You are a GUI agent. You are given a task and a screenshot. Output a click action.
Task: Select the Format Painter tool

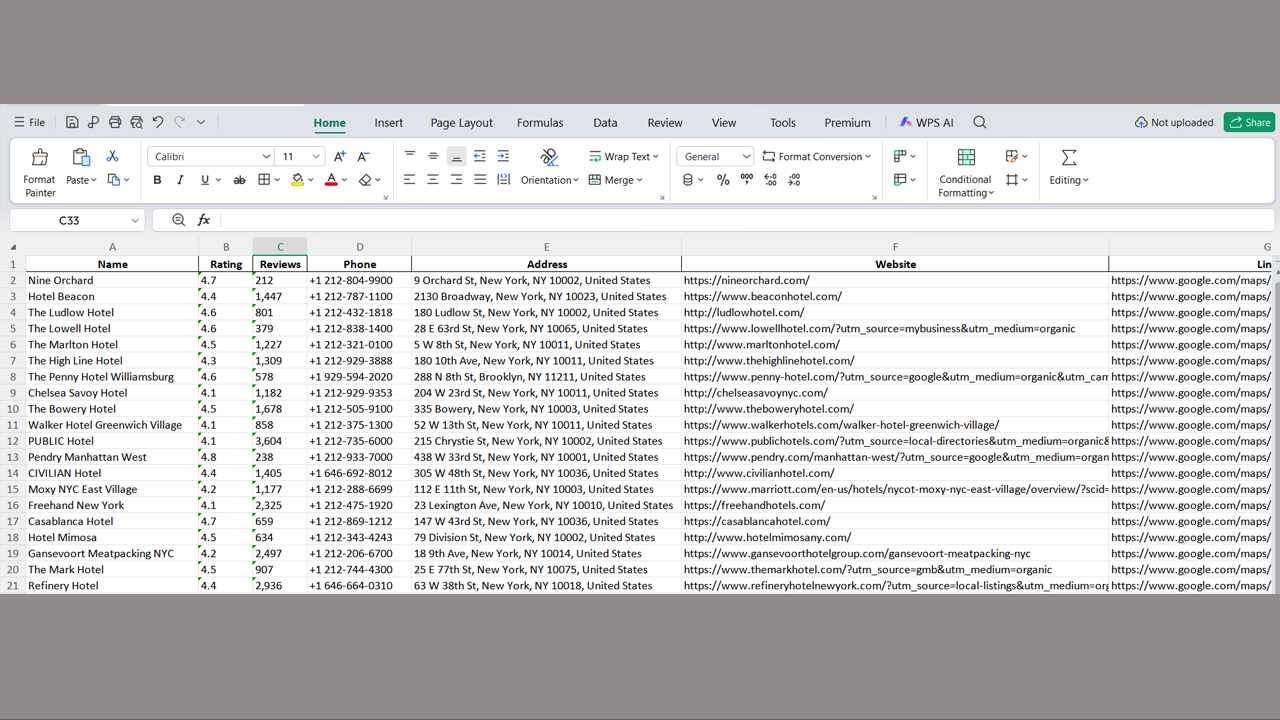[x=40, y=172]
